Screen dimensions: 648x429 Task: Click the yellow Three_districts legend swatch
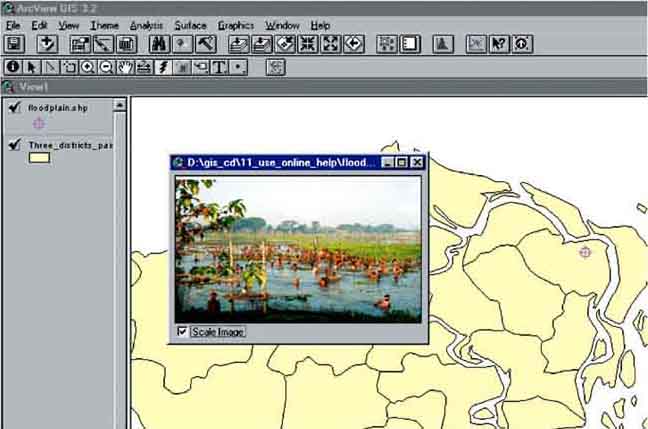(39, 158)
